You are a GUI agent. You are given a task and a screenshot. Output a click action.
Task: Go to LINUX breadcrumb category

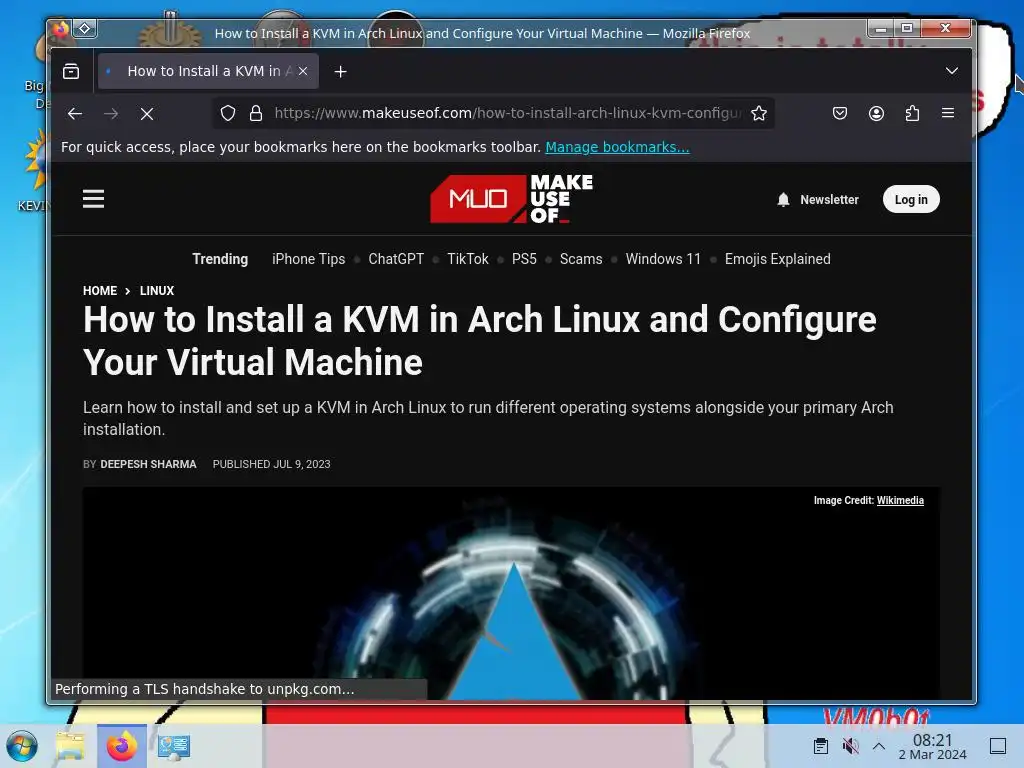(157, 291)
